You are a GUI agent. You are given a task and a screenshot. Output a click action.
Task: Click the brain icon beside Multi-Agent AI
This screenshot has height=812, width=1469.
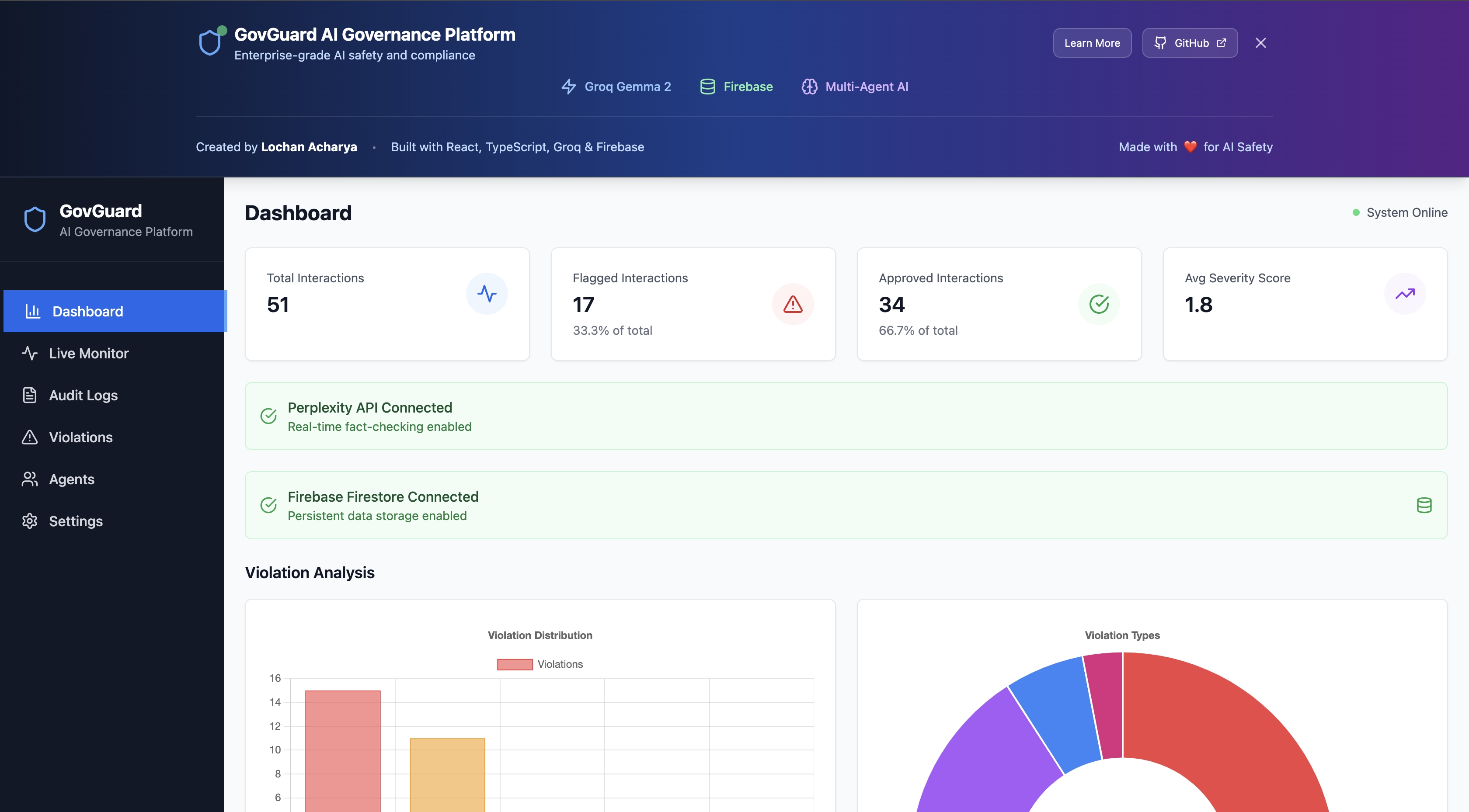809,87
